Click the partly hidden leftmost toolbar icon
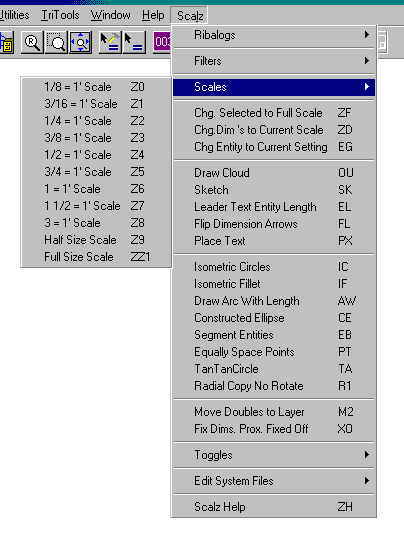 tap(7, 42)
